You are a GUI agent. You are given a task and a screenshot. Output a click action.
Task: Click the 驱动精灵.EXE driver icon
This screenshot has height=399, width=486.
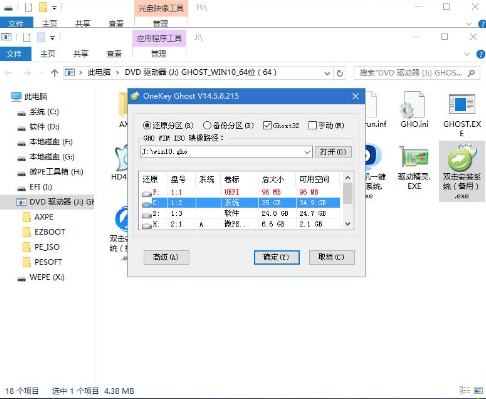(414, 157)
